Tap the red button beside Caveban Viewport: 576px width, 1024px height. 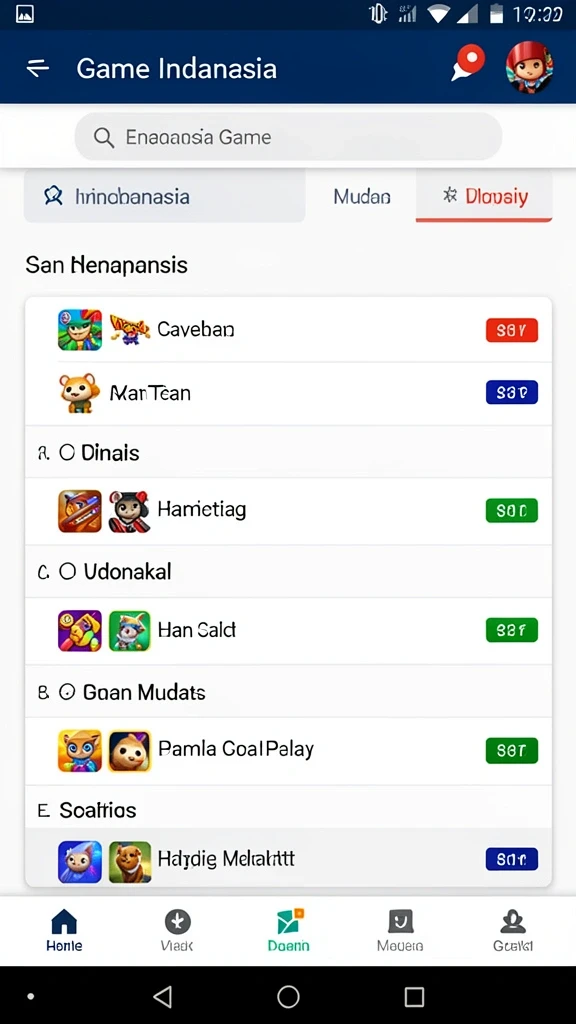click(512, 330)
